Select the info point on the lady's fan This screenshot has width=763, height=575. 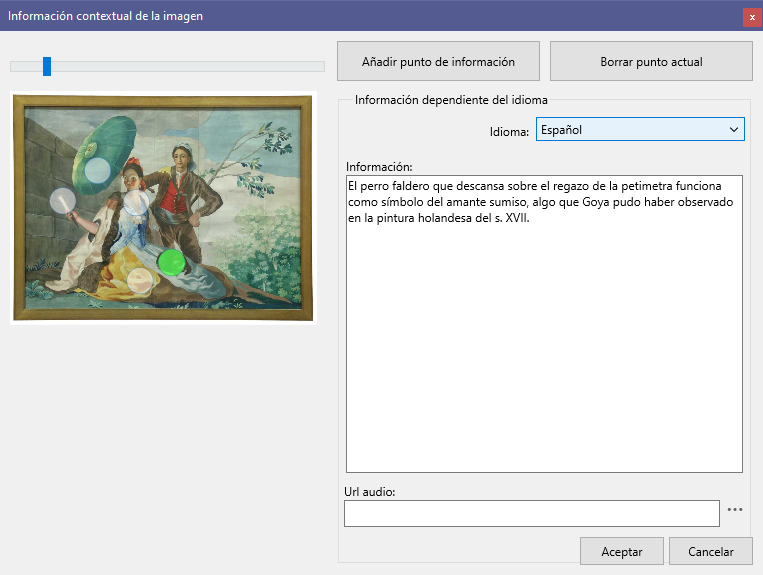[63, 201]
